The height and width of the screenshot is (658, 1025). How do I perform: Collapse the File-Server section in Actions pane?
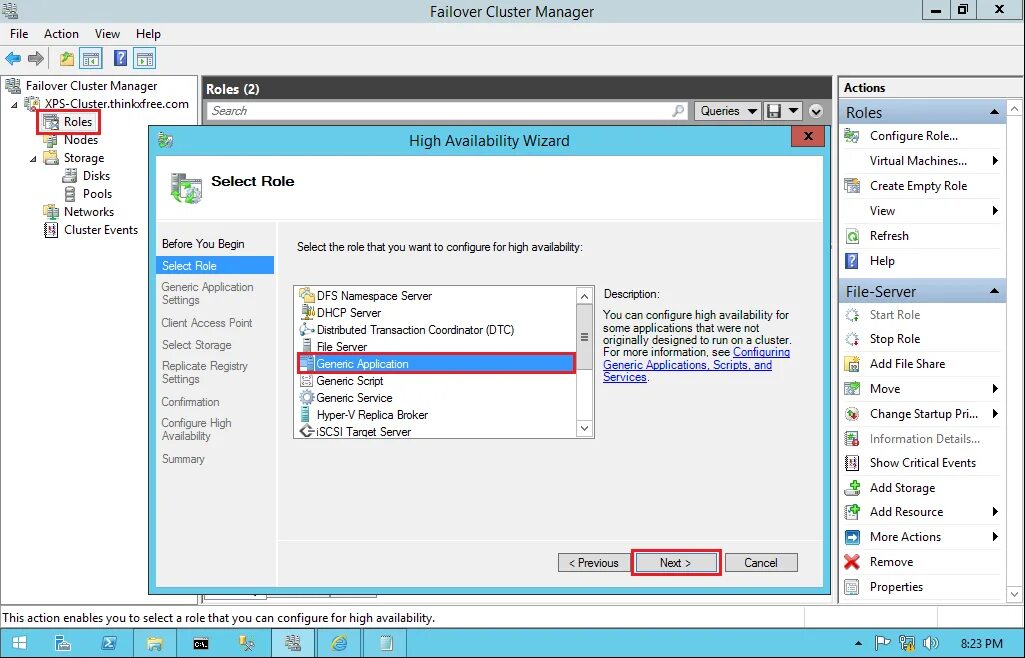coord(994,291)
